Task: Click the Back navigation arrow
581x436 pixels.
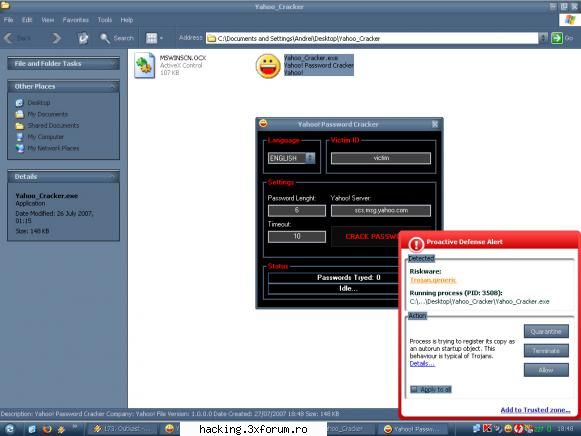Action: point(9,38)
